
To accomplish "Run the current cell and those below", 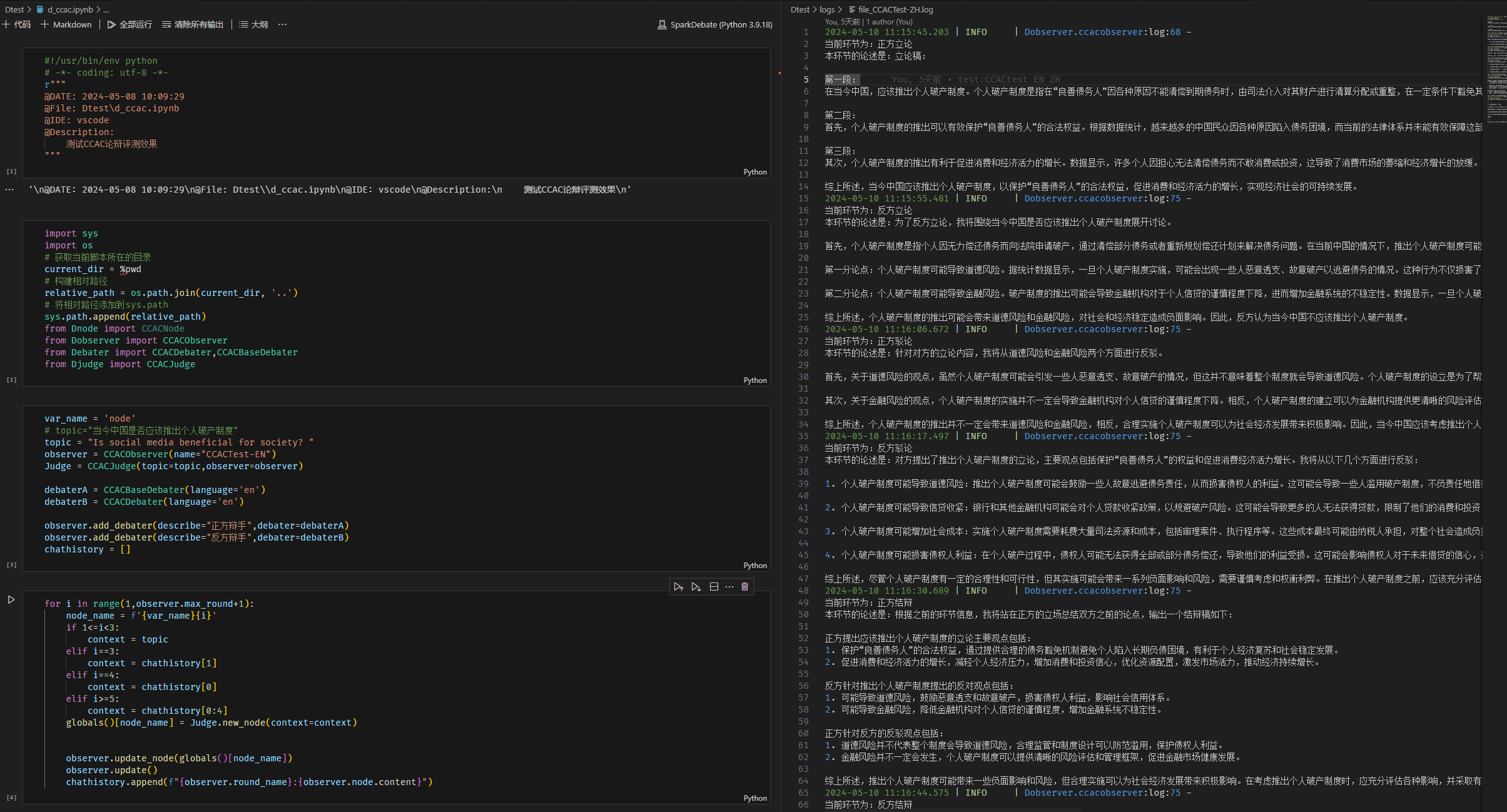I will 696,587.
